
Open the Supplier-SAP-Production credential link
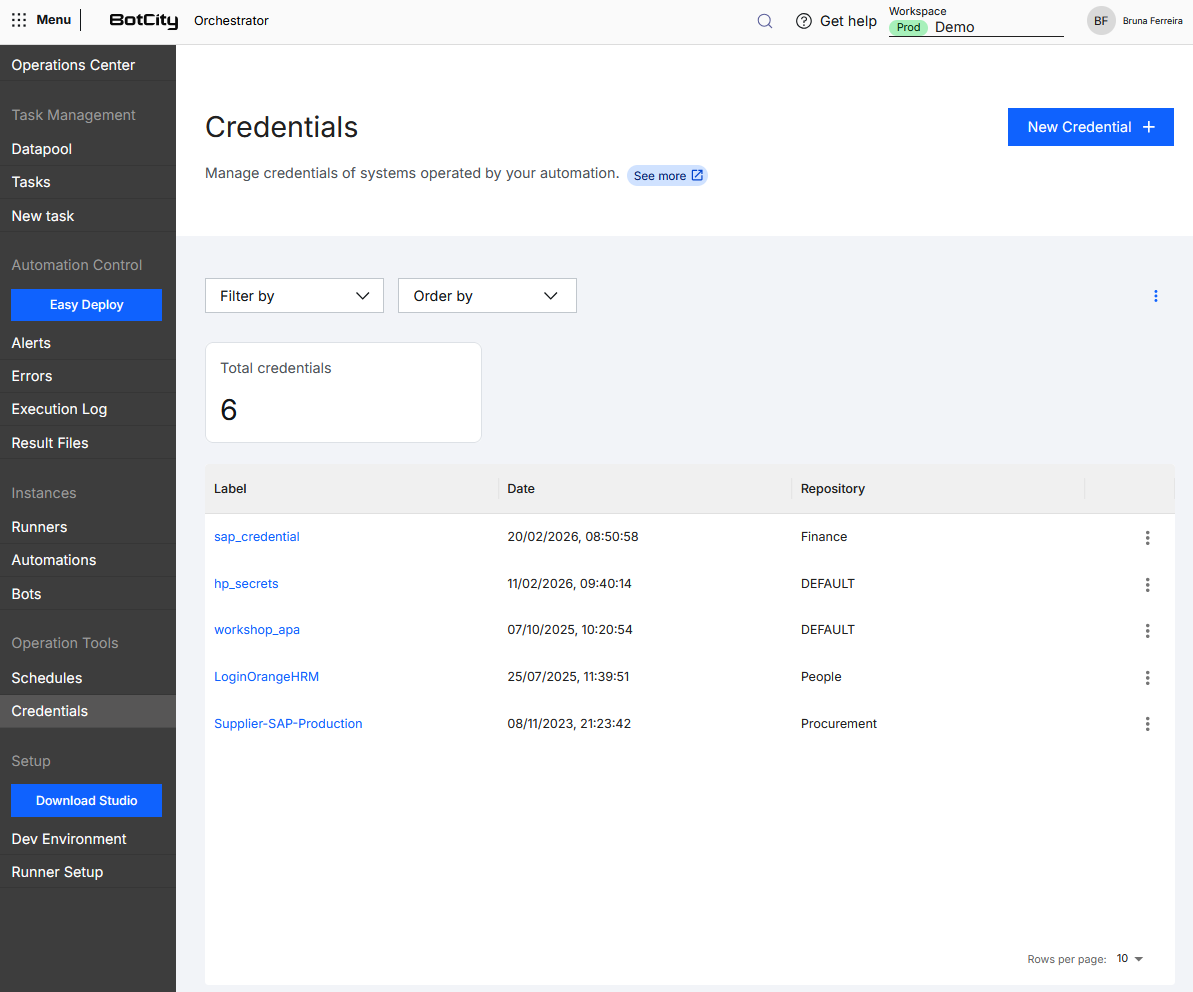tap(288, 723)
